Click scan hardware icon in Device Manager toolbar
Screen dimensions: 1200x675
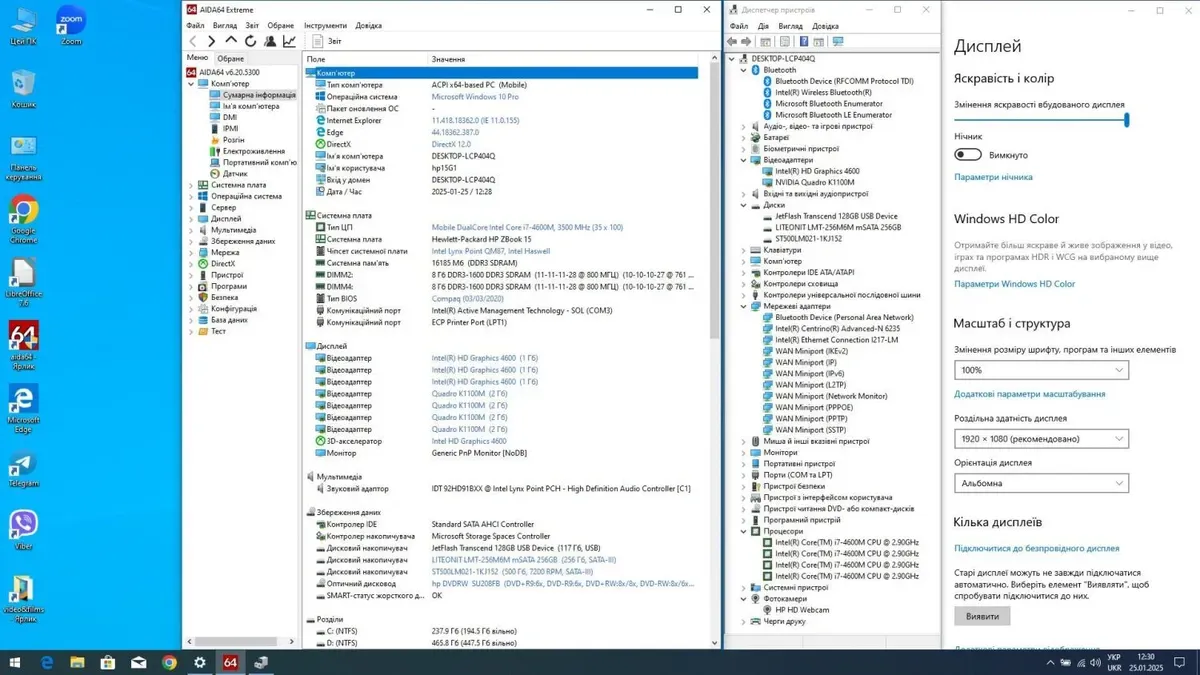(x=838, y=41)
